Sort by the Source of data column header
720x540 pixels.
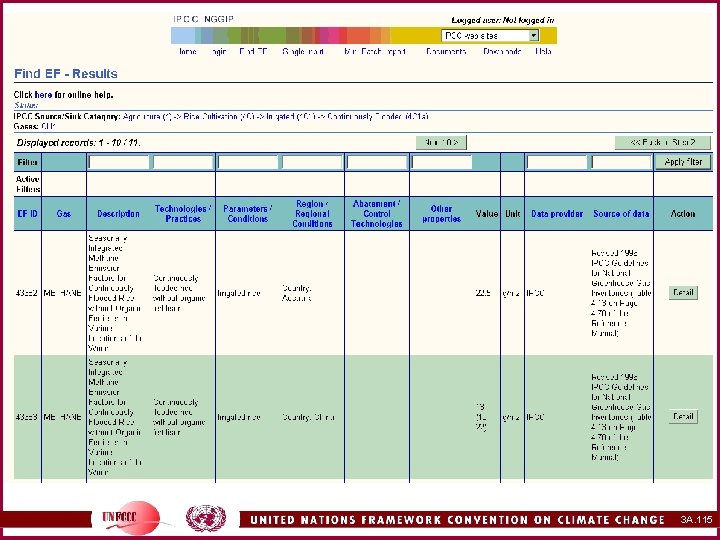click(x=621, y=214)
